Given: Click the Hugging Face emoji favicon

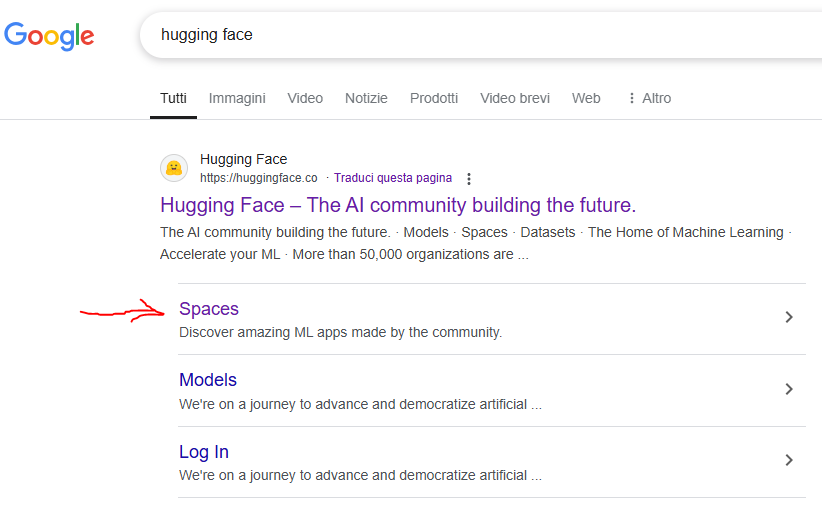Looking at the screenshot, I should click(174, 168).
